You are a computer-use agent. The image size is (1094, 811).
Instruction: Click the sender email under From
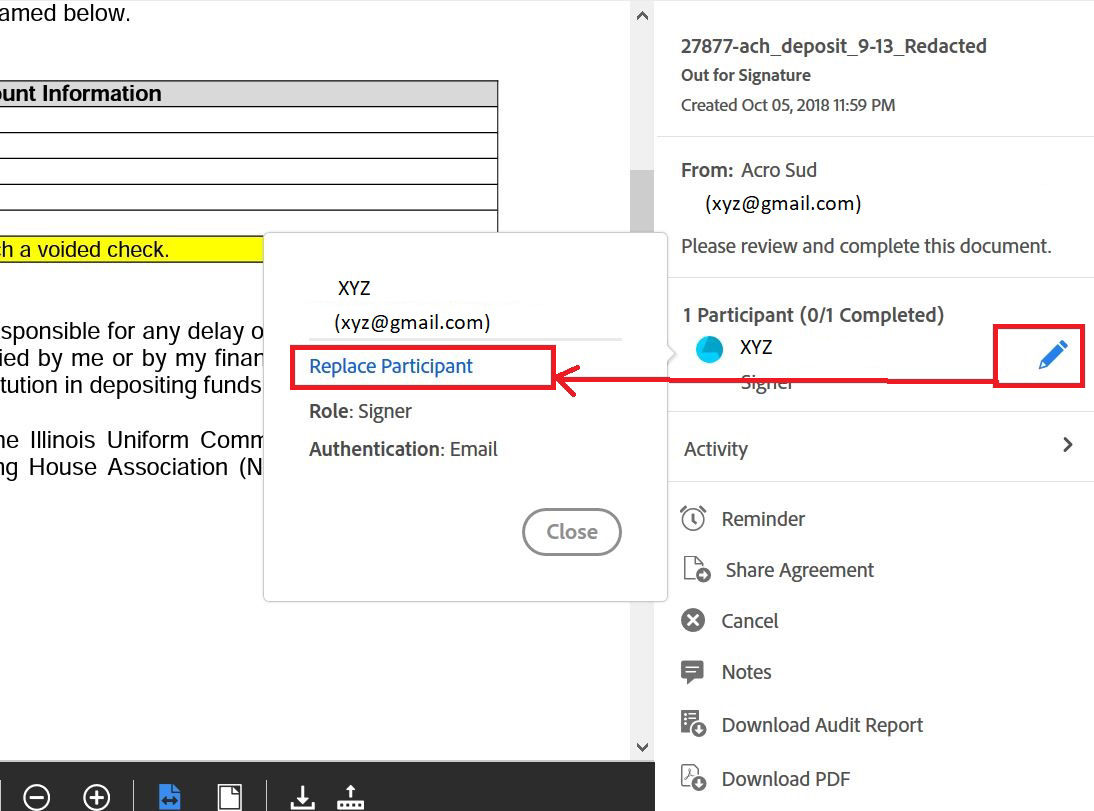pos(783,203)
